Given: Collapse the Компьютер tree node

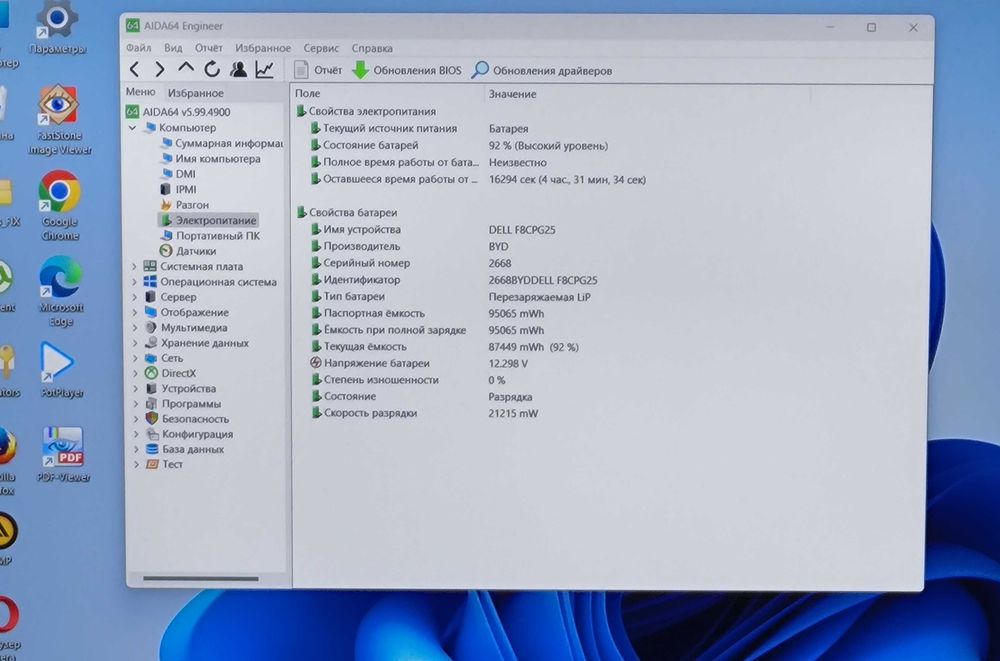Looking at the screenshot, I should [132, 128].
